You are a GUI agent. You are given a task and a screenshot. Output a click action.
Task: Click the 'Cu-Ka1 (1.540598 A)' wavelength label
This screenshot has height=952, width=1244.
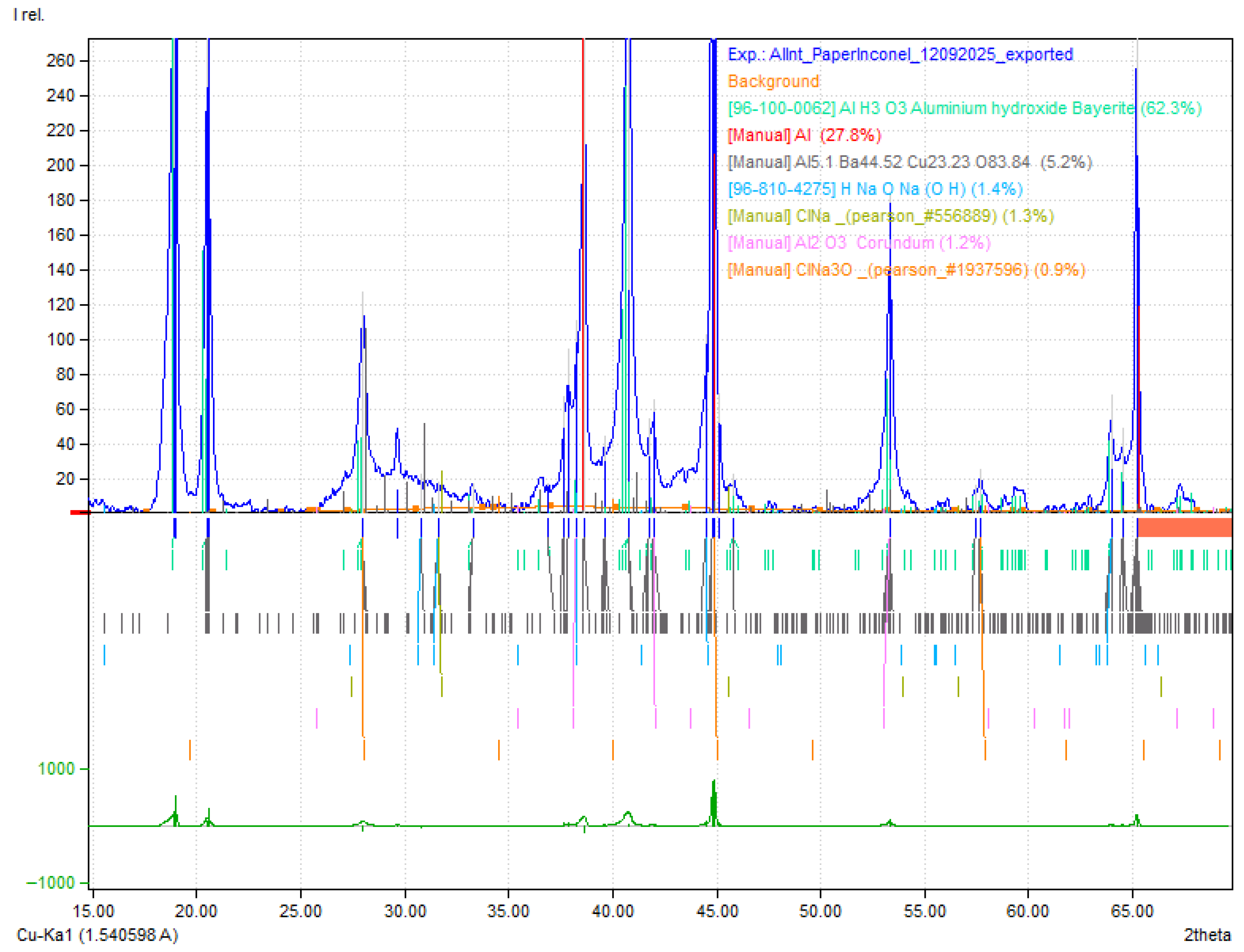97,934
